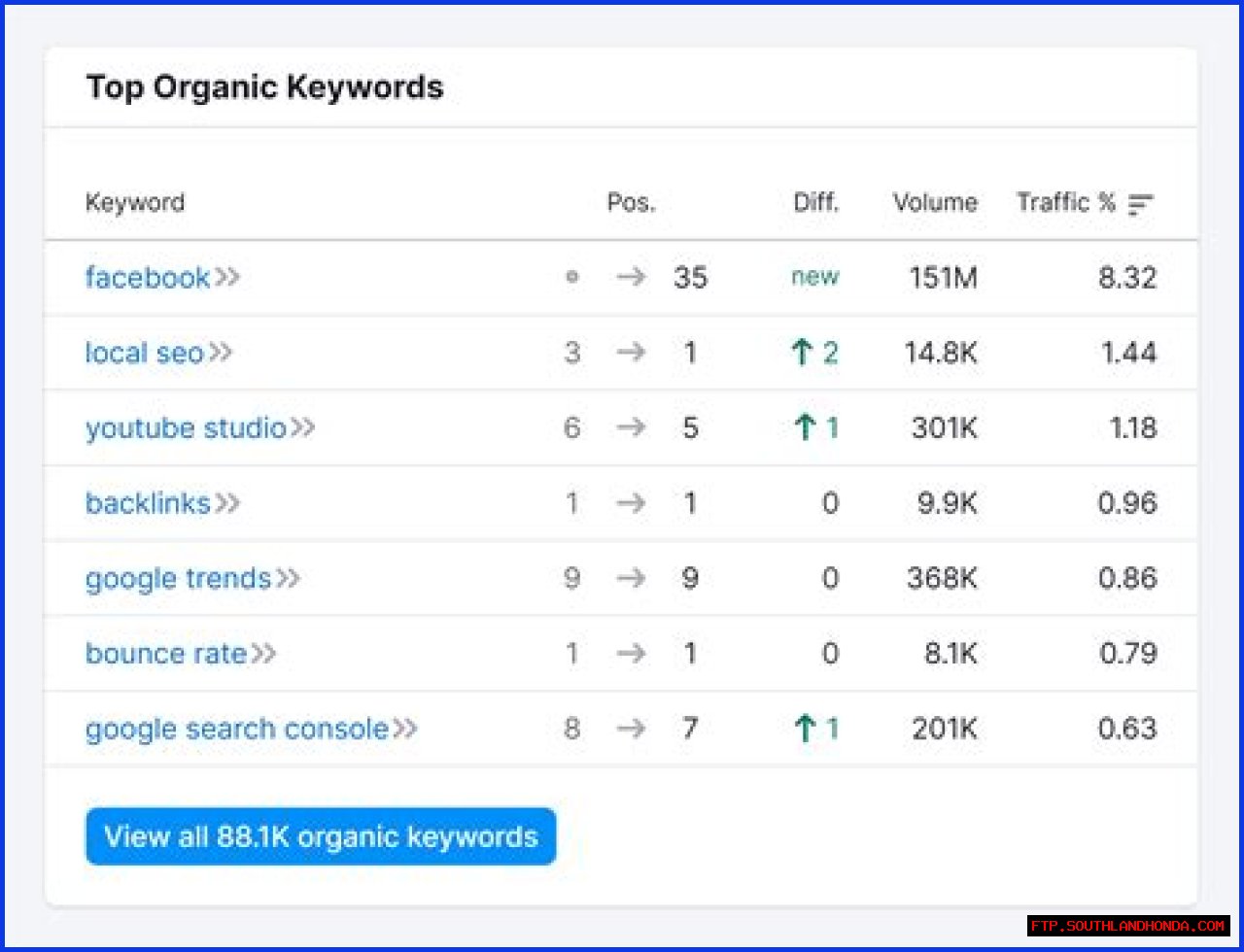The width and height of the screenshot is (1244, 952).
Task: Click the chevron icon beside google trends
Action: (x=288, y=579)
